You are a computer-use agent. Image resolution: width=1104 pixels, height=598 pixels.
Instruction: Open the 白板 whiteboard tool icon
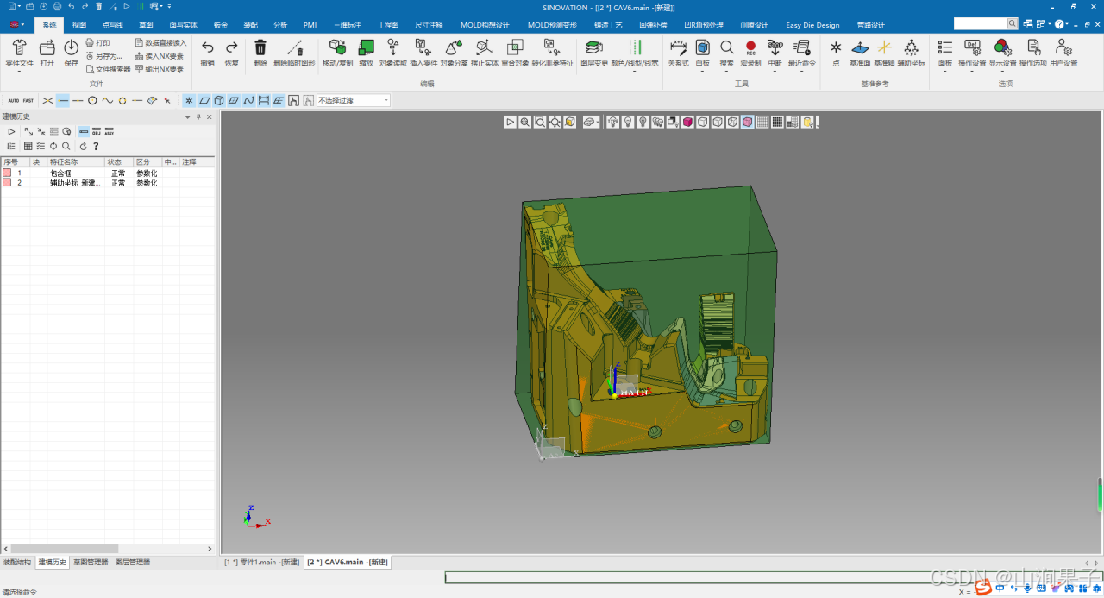(700, 46)
